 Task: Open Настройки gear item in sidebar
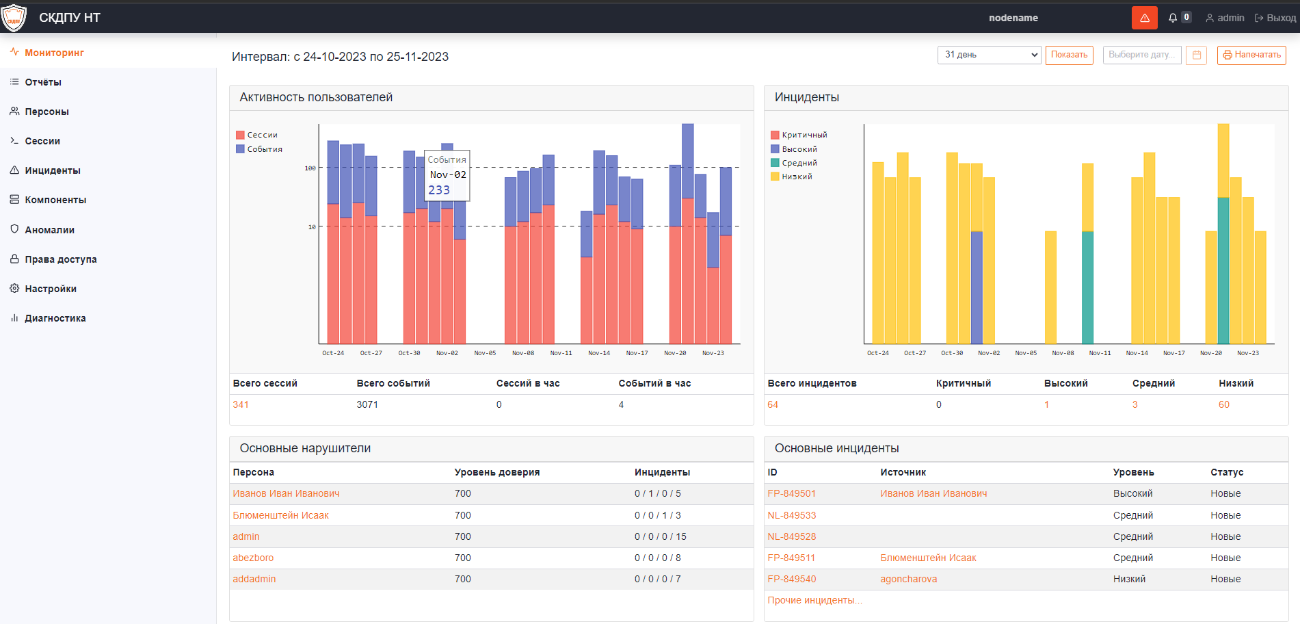pyautogui.click(x=50, y=288)
